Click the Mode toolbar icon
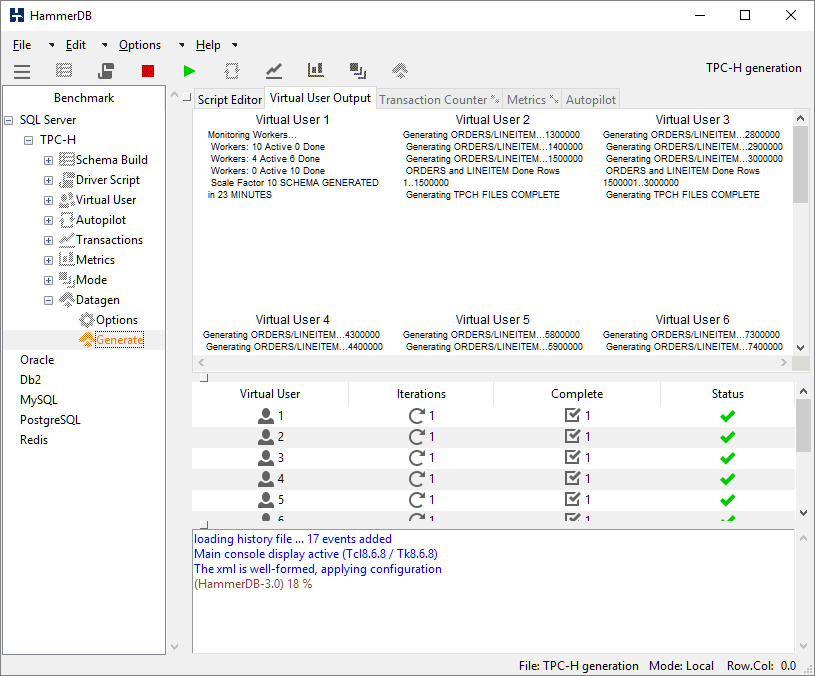This screenshot has width=815, height=676. pos(358,71)
